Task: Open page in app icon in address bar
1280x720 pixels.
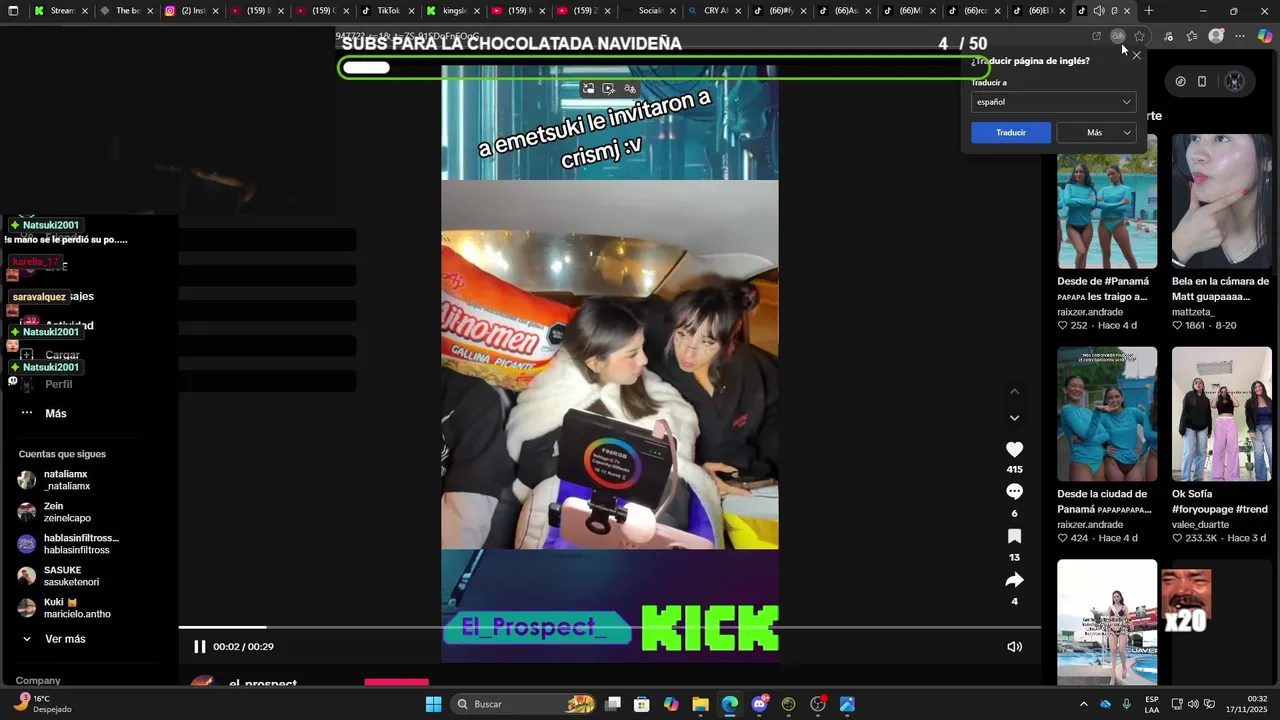Action: coord(1096,36)
